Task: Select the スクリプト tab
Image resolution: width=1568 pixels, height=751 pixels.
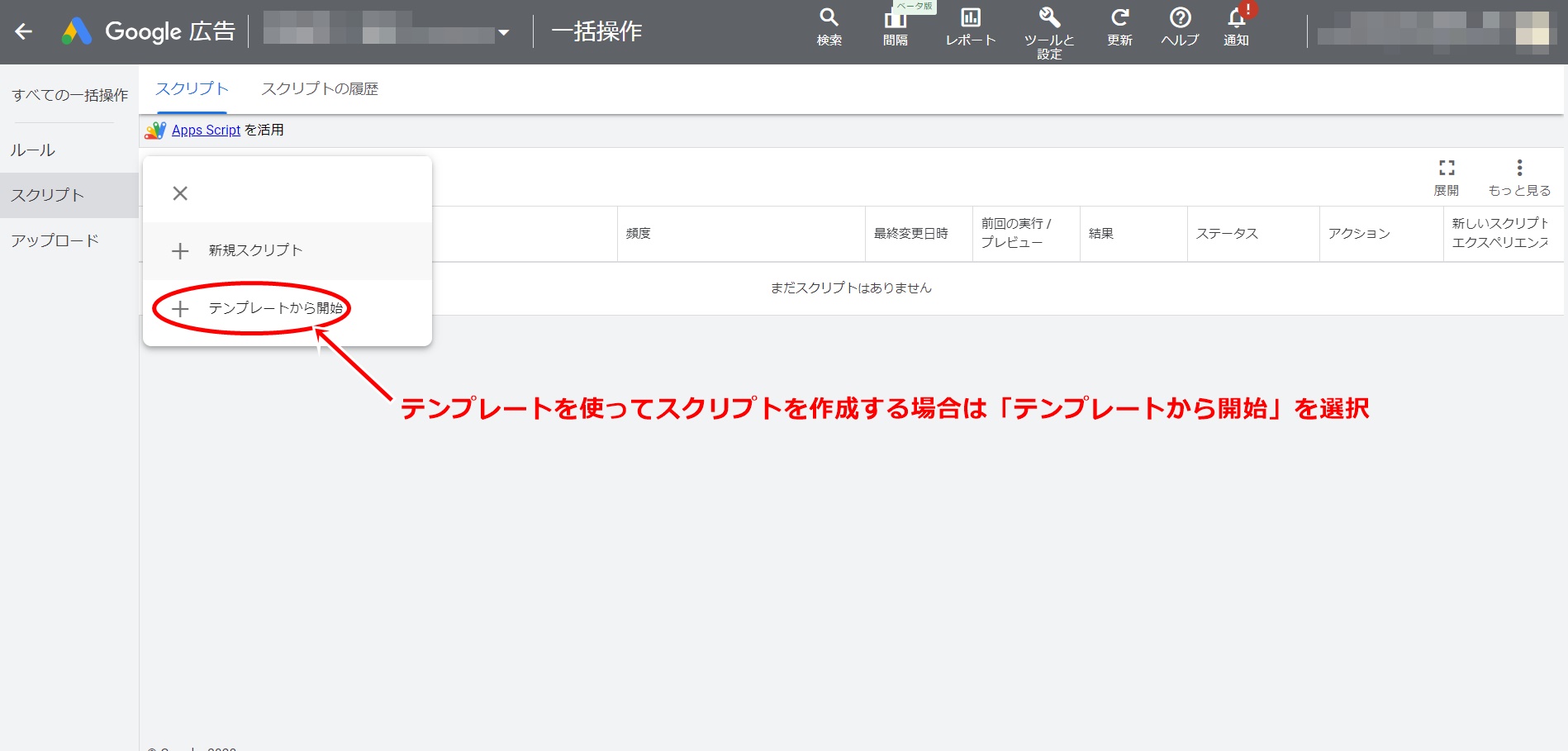Action: coord(192,88)
